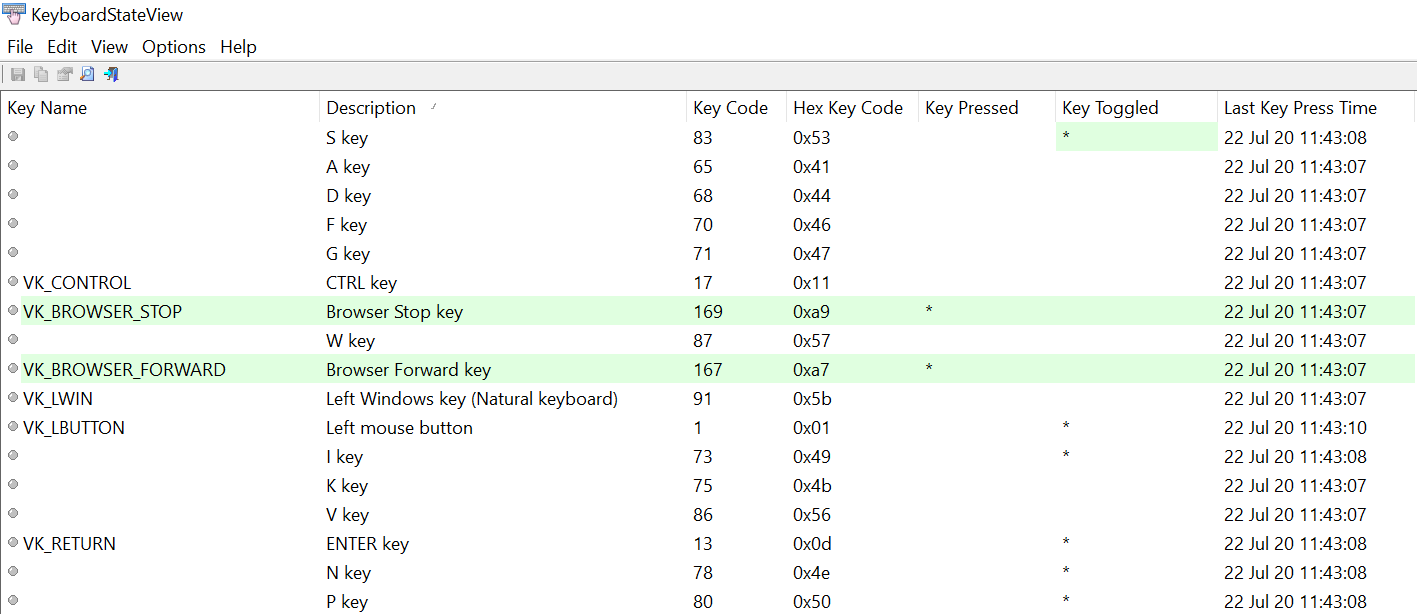The image size is (1417, 614).
Task: Open the View menu
Action: pyautogui.click(x=109, y=46)
